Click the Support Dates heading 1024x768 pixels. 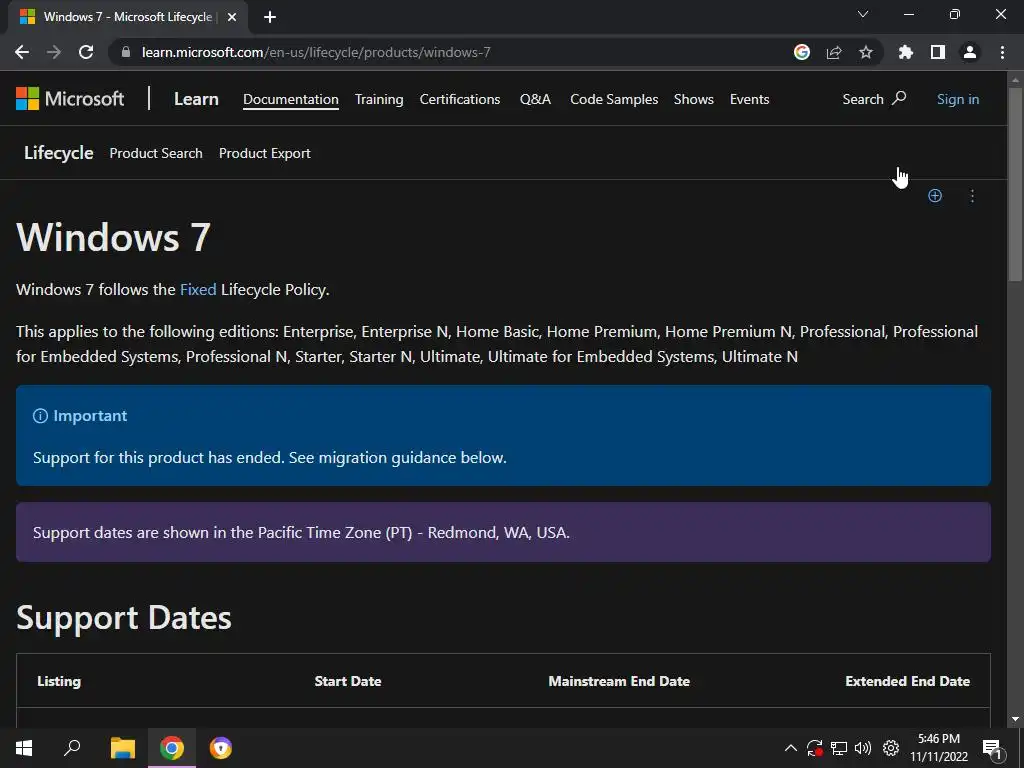(x=123, y=618)
